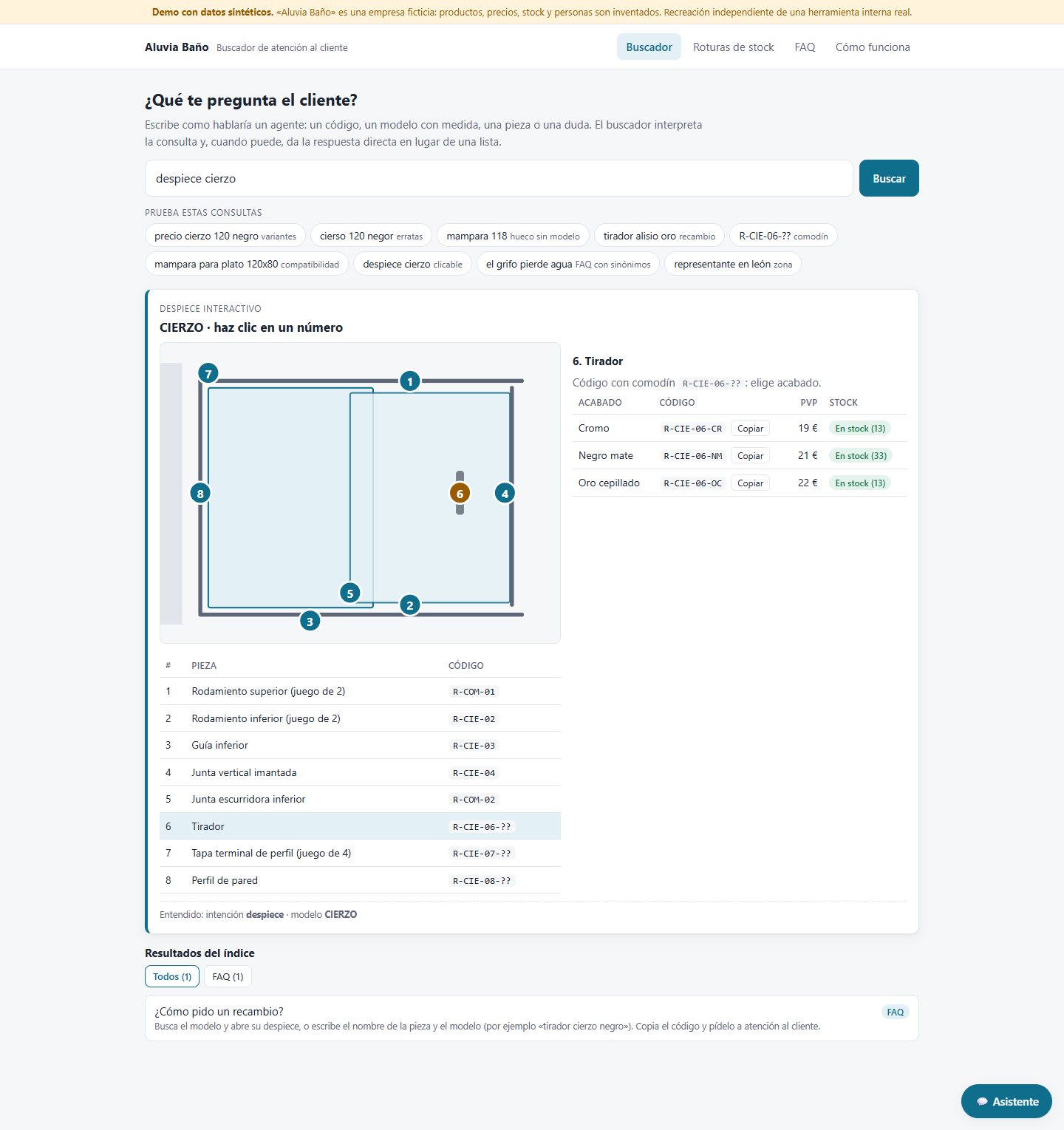The image size is (1064, 1130).
Task: Select the 'Rodamiento superior (juego de 2)' row
Action: coord(360,691)
